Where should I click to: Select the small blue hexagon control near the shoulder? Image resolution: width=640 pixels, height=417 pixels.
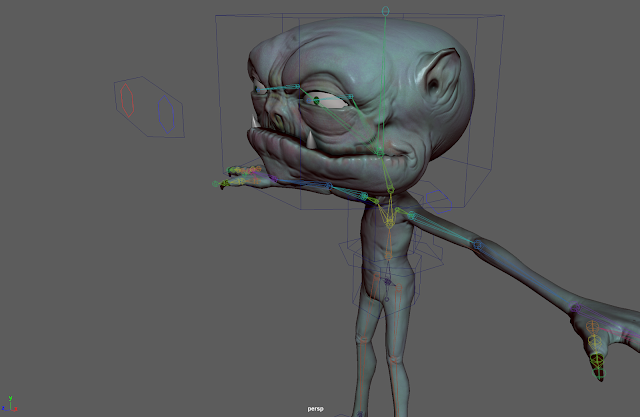[x=439, y=202]
